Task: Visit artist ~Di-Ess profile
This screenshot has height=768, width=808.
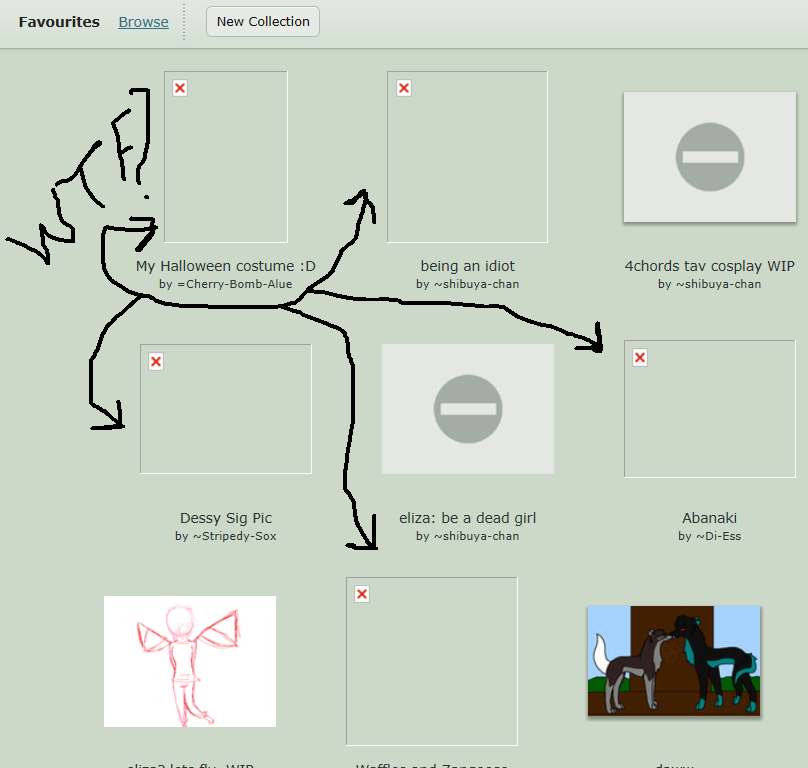Action: click(x=718, y=536)
